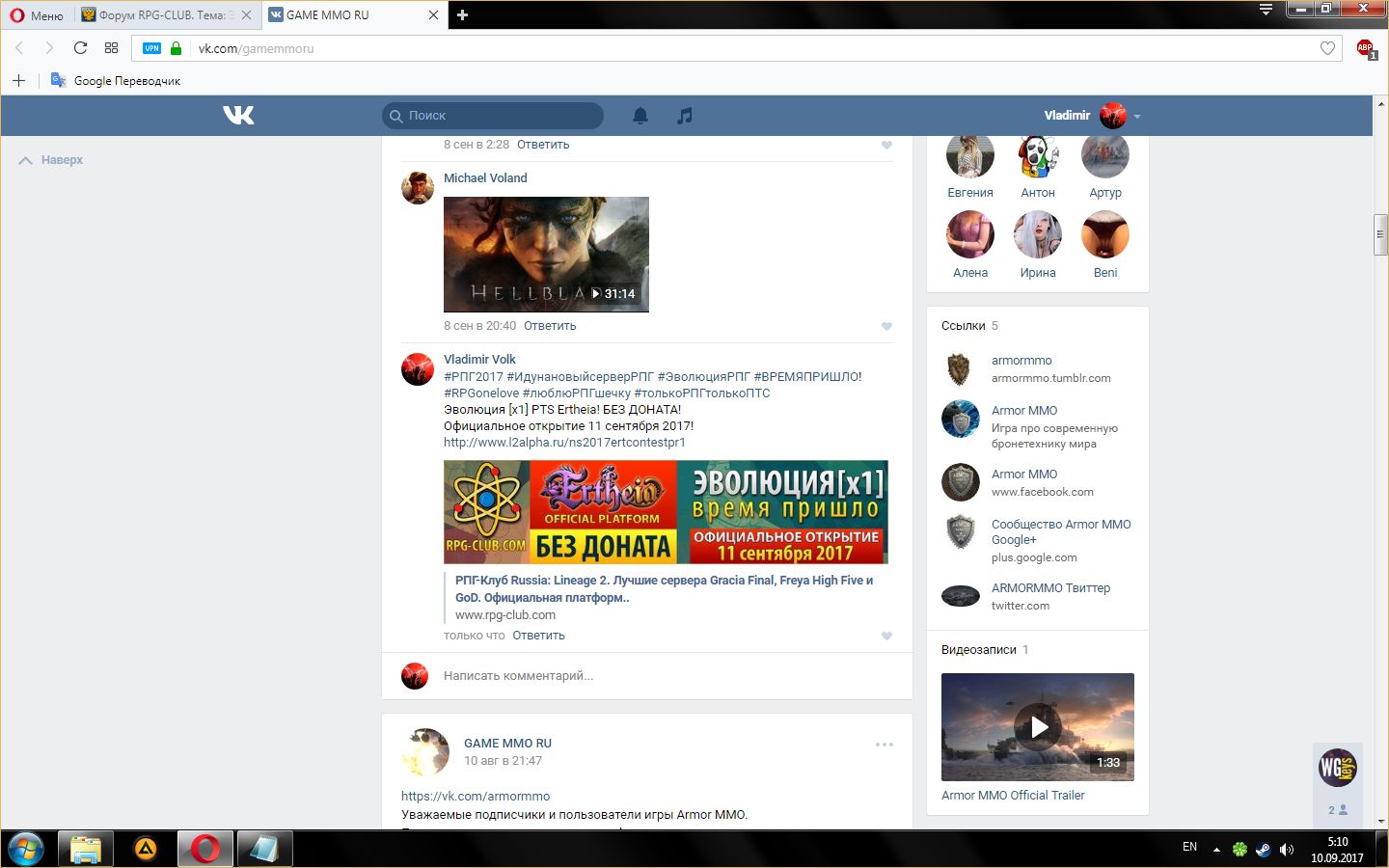Viewport: 1389px width, 868px height.
Task: Open the Opera Меню button
Action: 37,15
